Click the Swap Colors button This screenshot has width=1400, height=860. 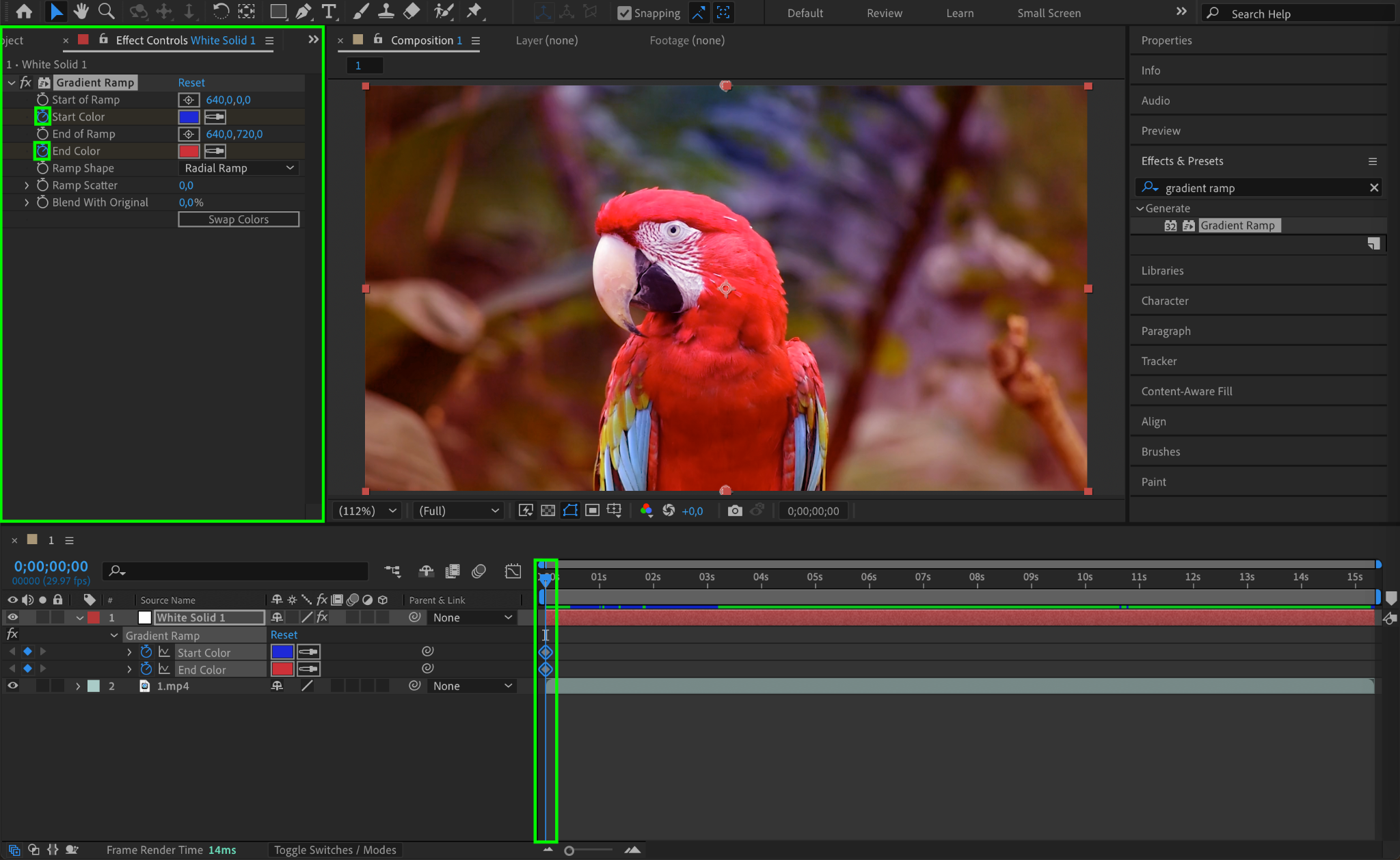(239, 219)
